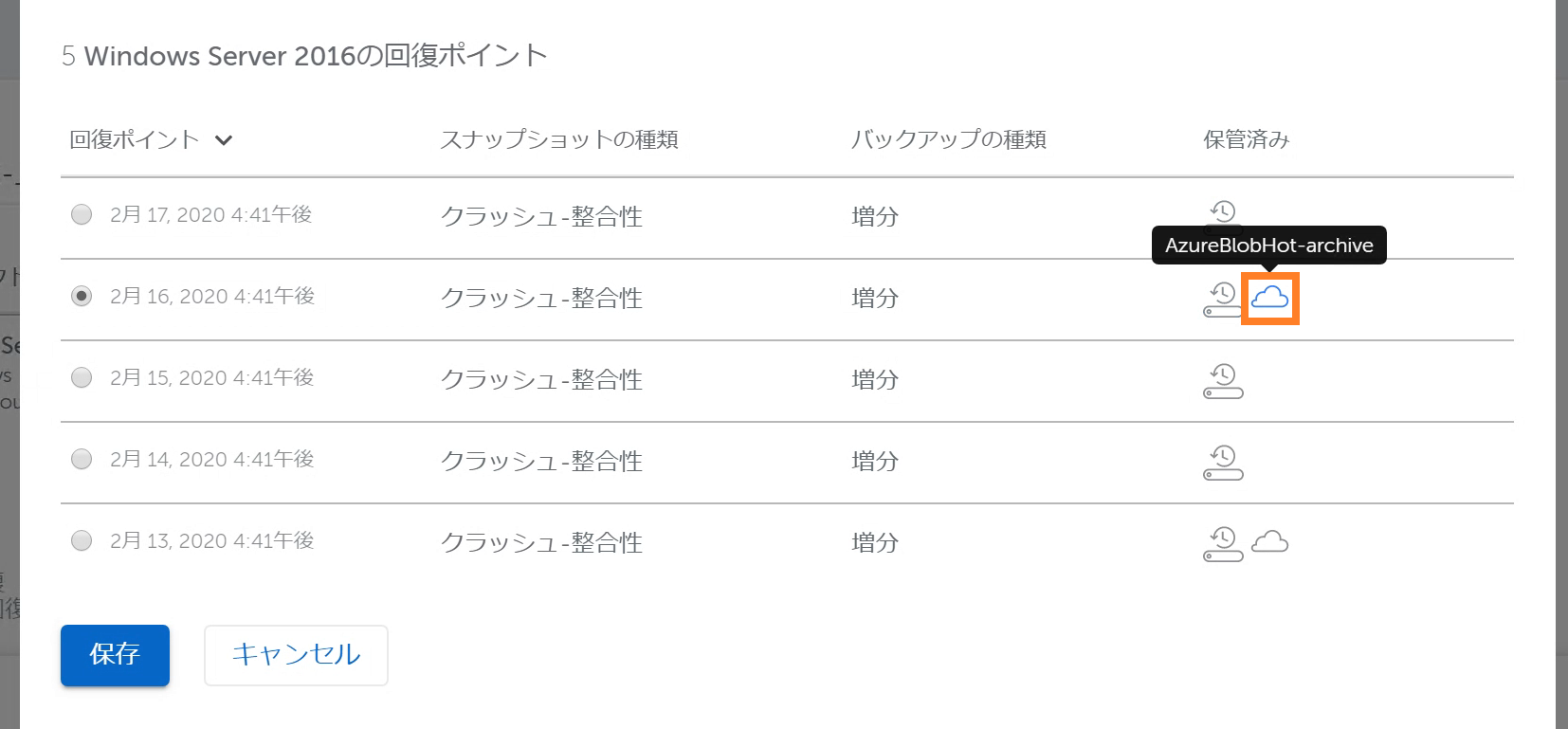Select the 2月 14, 2020 recovery point radio

click(x=82, y=459)
